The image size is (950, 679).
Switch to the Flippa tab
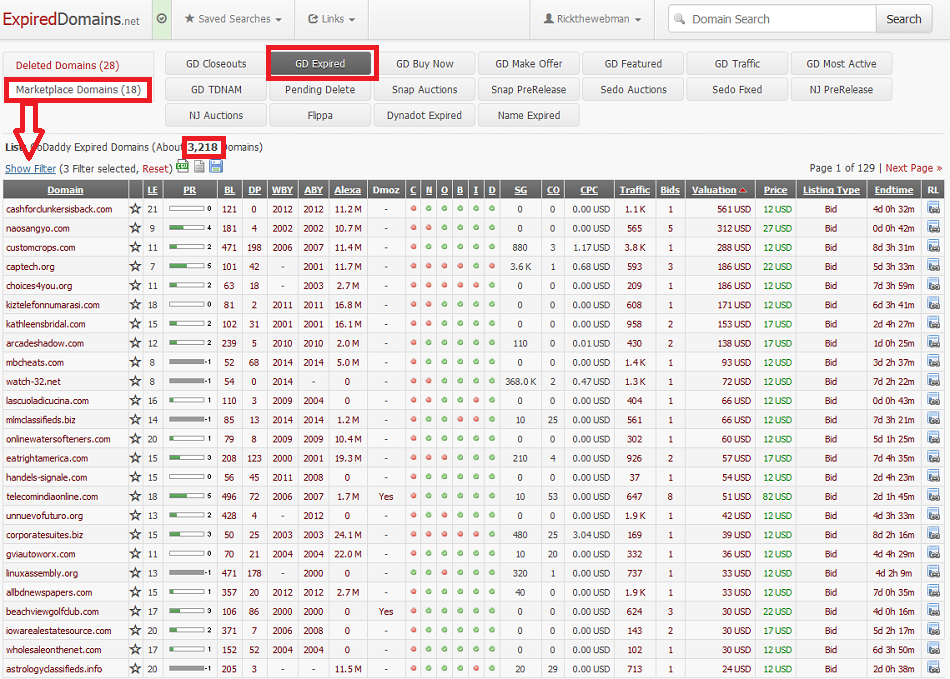[320, 115]
